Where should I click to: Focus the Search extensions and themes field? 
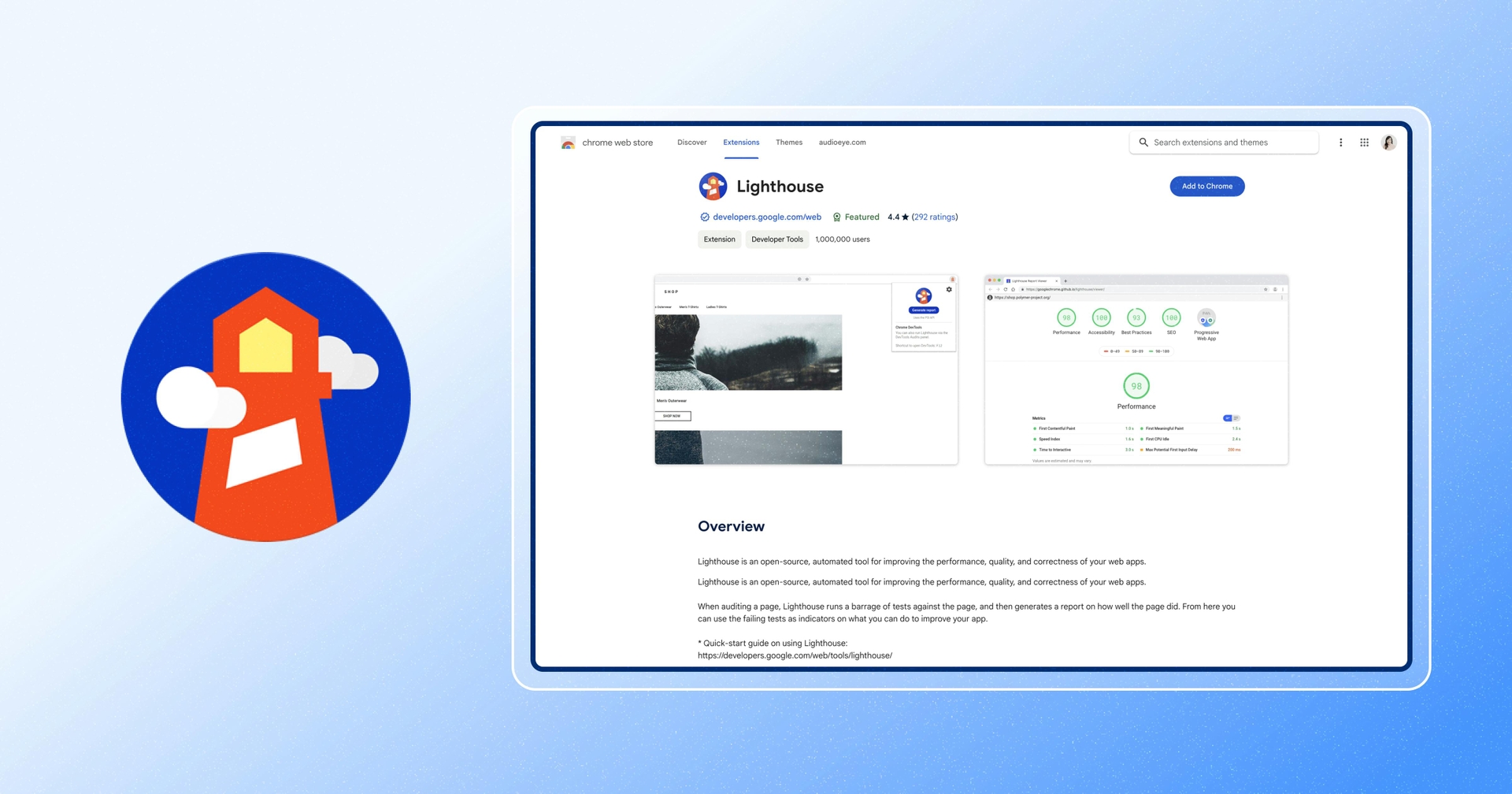(x=1228, y=143)
